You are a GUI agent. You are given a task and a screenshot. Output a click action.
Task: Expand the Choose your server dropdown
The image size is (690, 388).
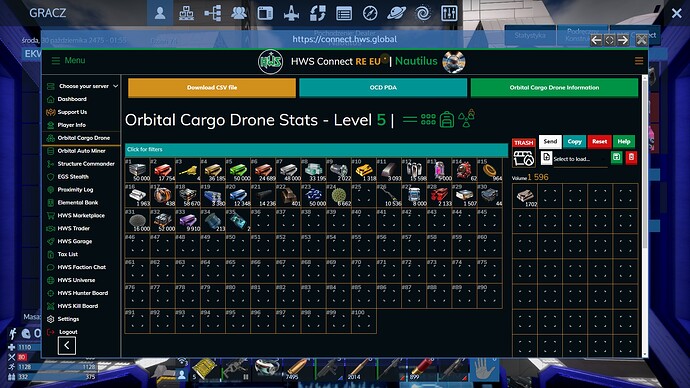[x=83, y=86]
